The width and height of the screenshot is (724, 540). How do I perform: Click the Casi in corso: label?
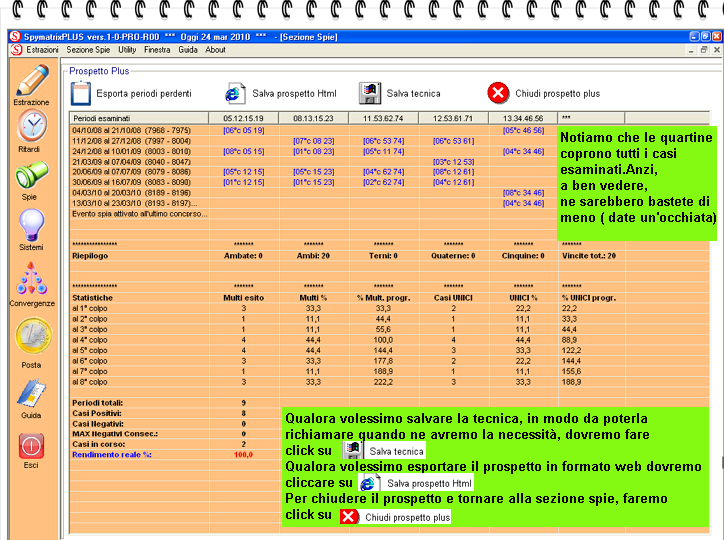[x=98, y=444]
